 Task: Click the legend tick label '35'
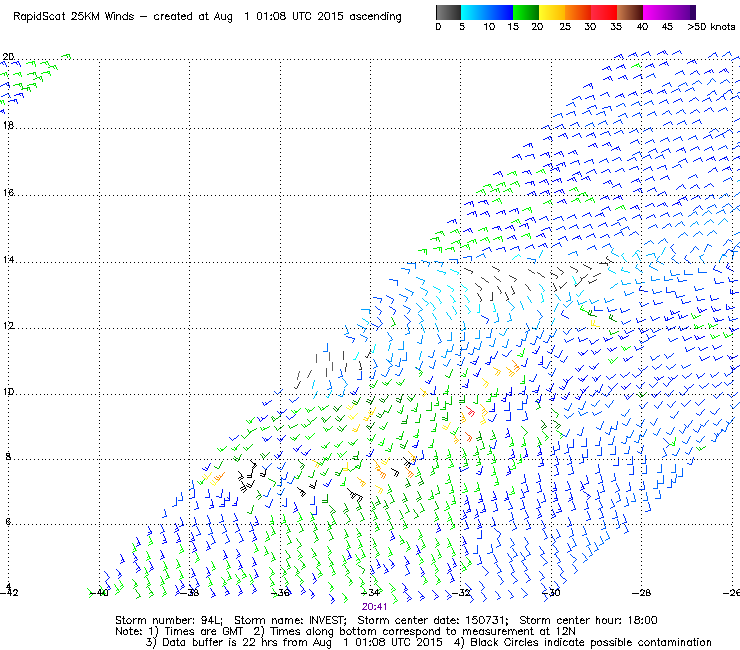pyautogui.click(x=616, y=27)
